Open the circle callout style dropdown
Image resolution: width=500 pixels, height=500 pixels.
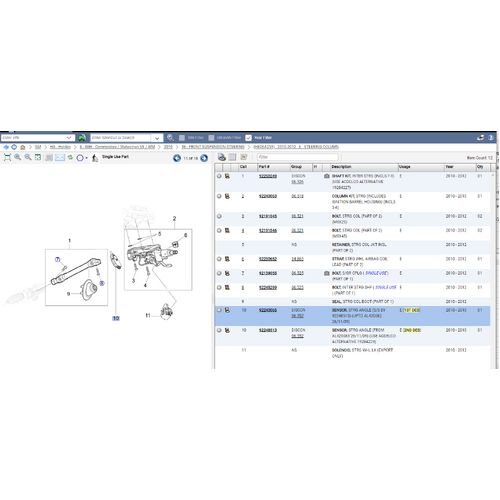pos(86,158)
